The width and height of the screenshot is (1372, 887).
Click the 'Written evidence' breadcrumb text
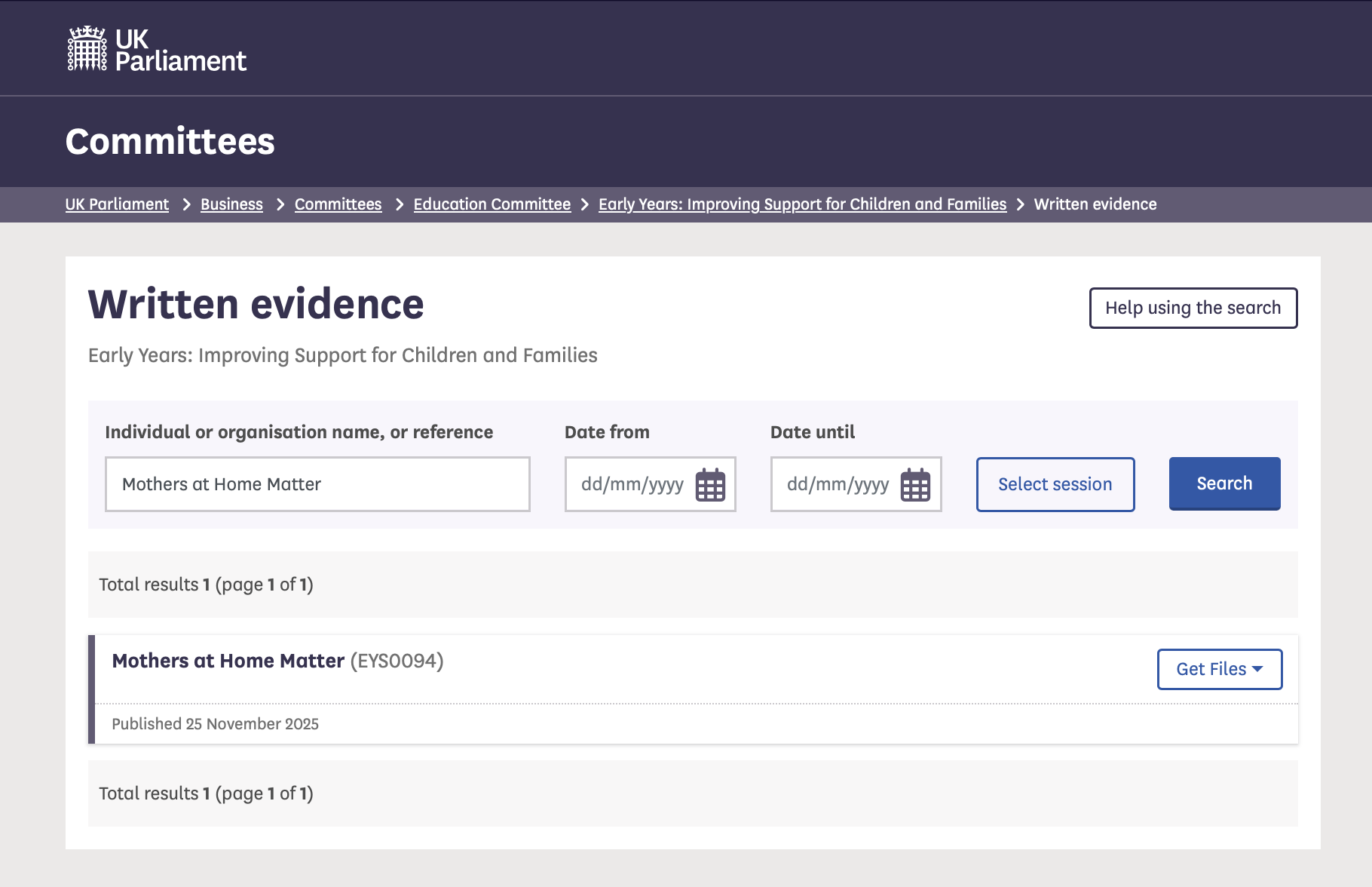[1095, 204]
